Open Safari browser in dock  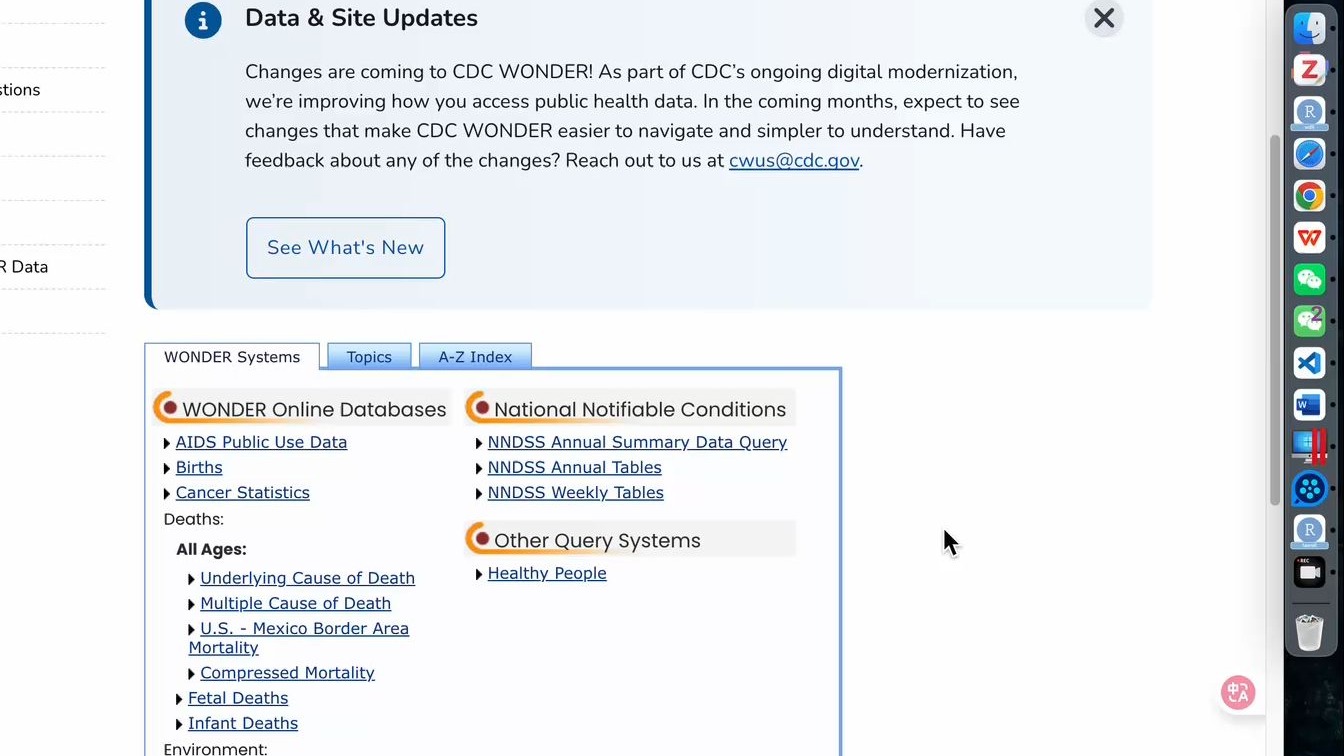point(1309,154)
